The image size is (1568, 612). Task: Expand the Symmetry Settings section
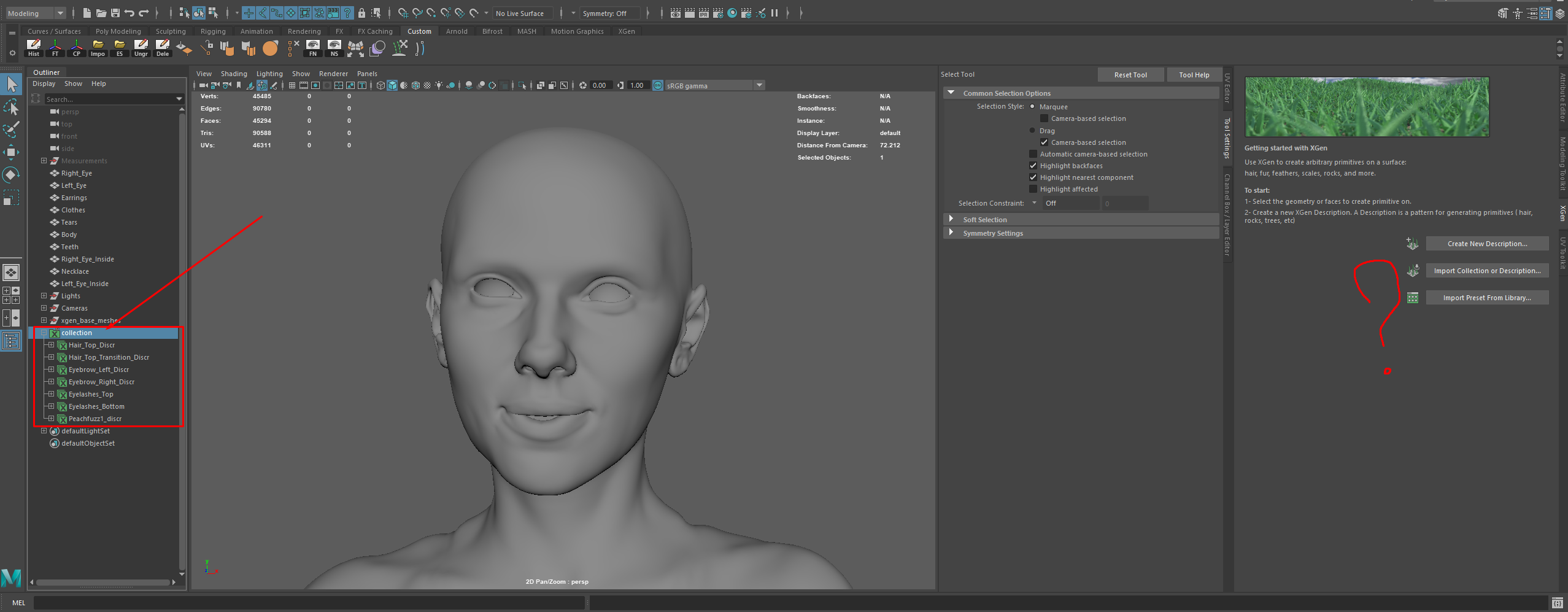point(951,233)
